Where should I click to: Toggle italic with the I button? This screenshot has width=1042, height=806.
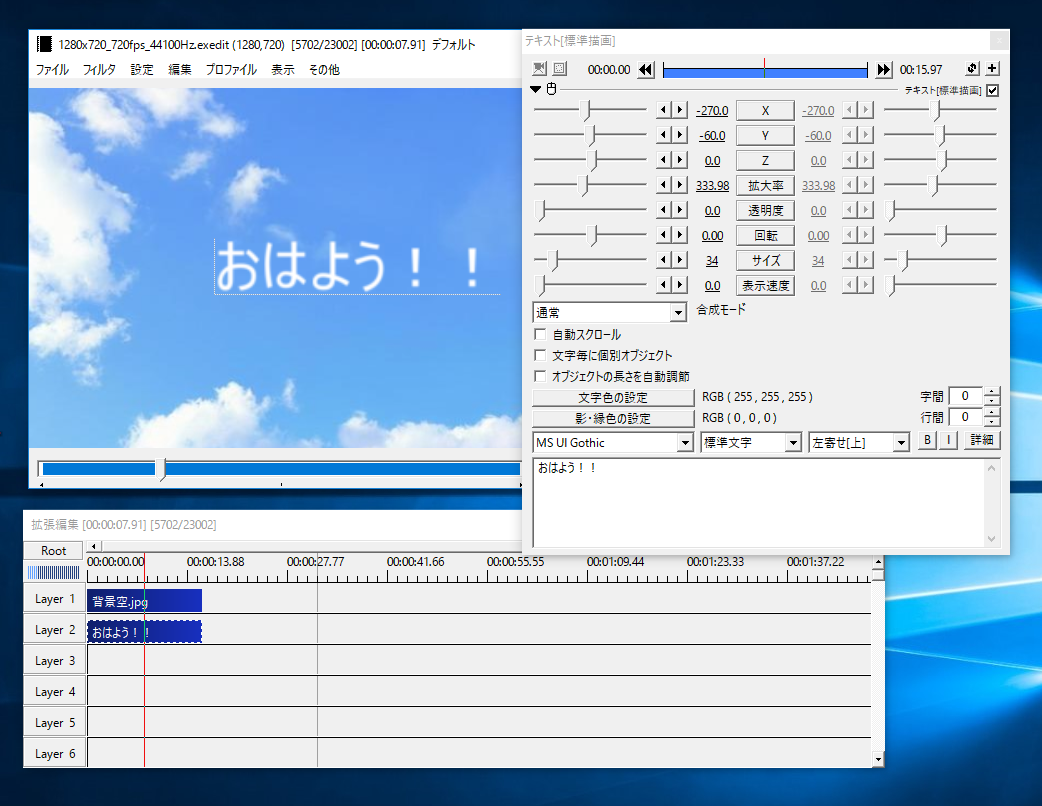[948, 440]
